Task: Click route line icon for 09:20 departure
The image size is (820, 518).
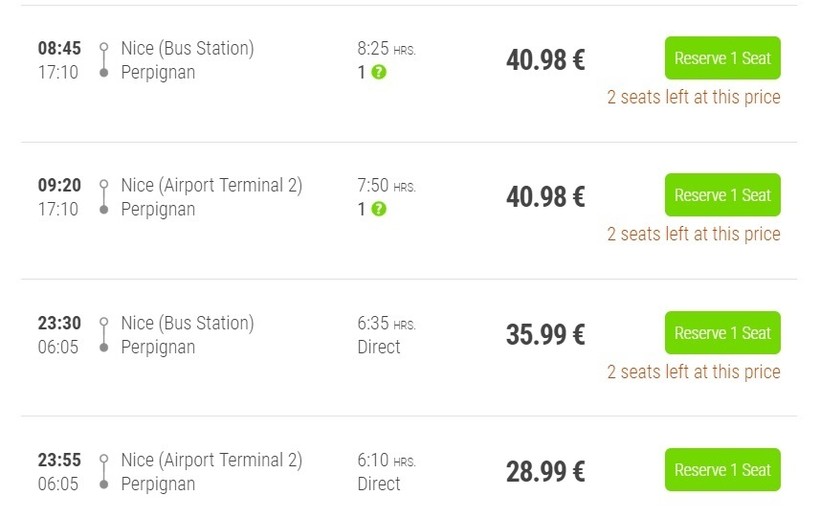Action: pos(103,197)
